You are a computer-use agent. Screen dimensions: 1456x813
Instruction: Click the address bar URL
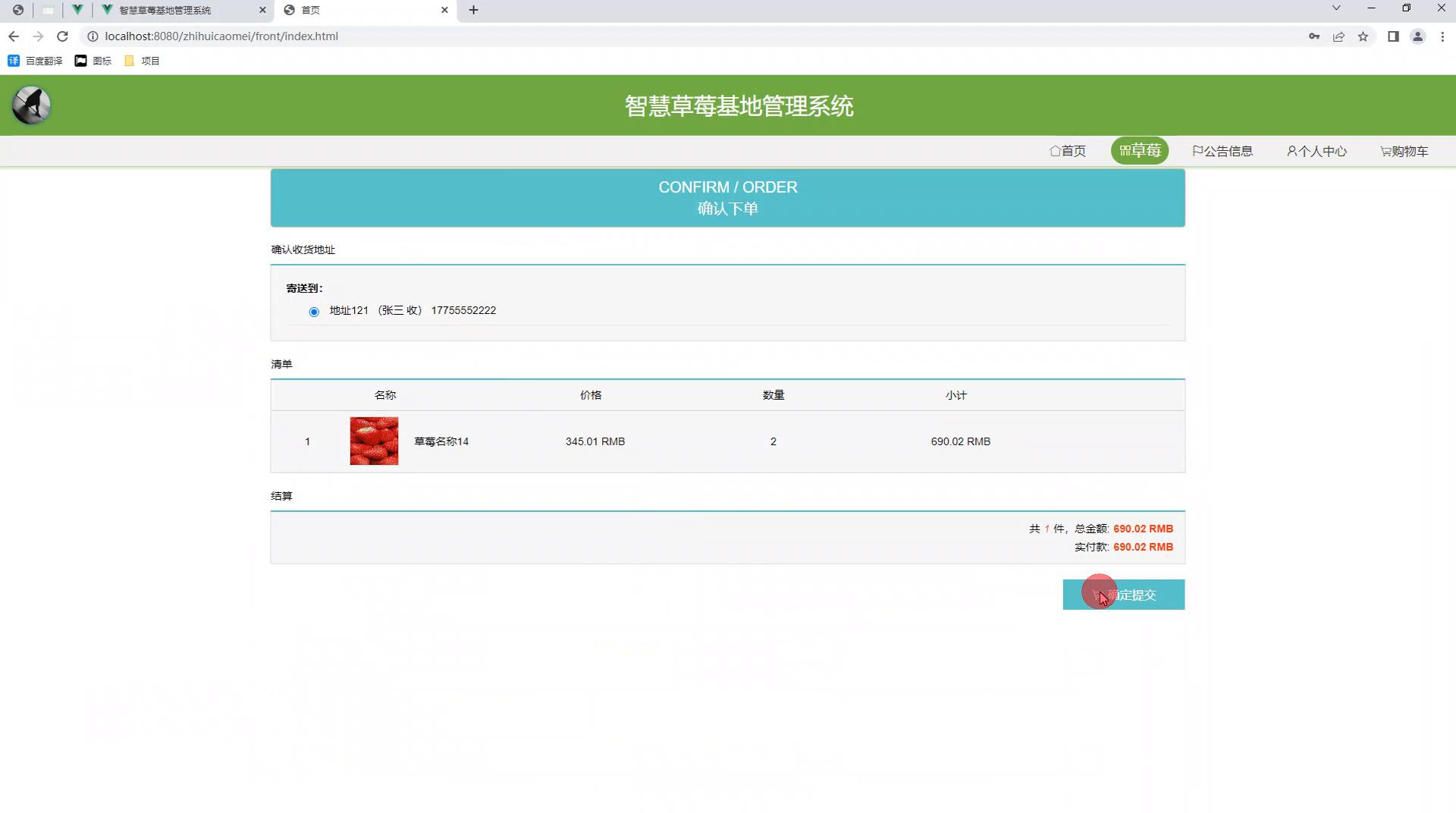point(221,36)
